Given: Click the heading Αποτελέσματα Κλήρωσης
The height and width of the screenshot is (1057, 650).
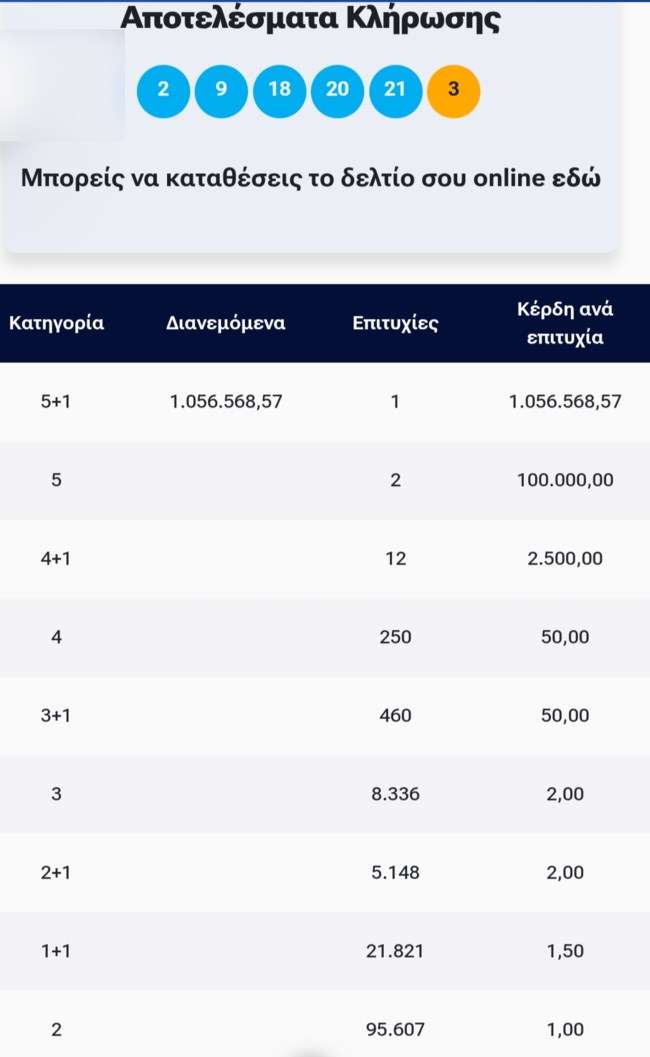Looking at the screenshot, I should coord(310,17).
